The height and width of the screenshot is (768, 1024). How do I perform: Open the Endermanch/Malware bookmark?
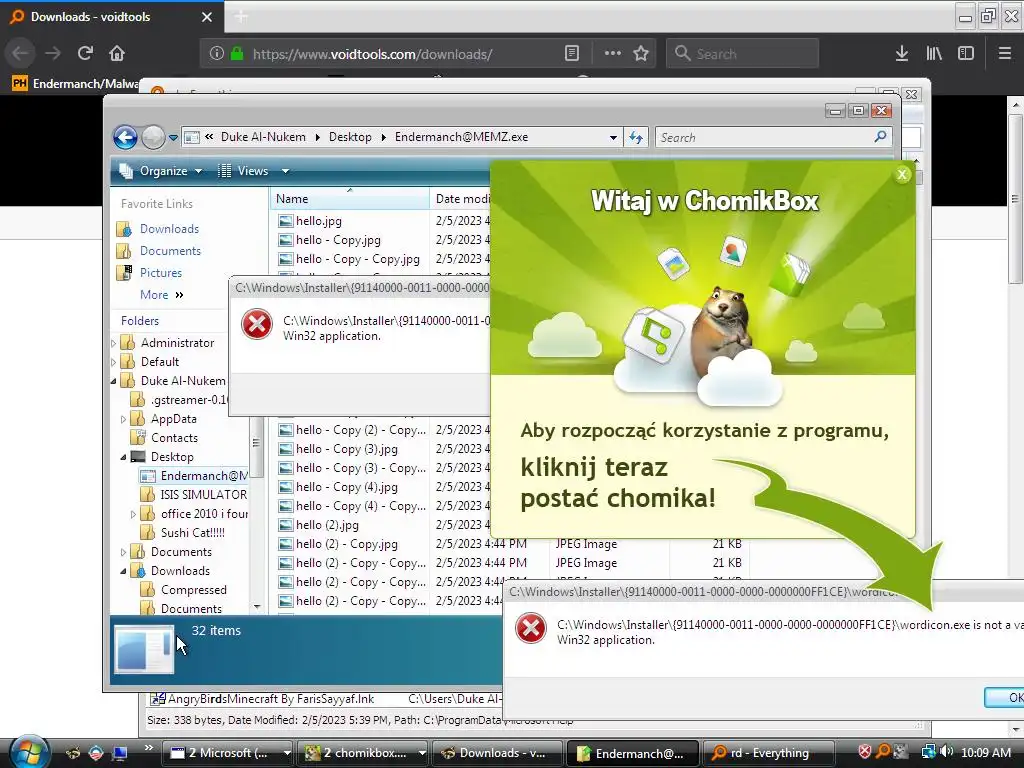pos(76,84)
